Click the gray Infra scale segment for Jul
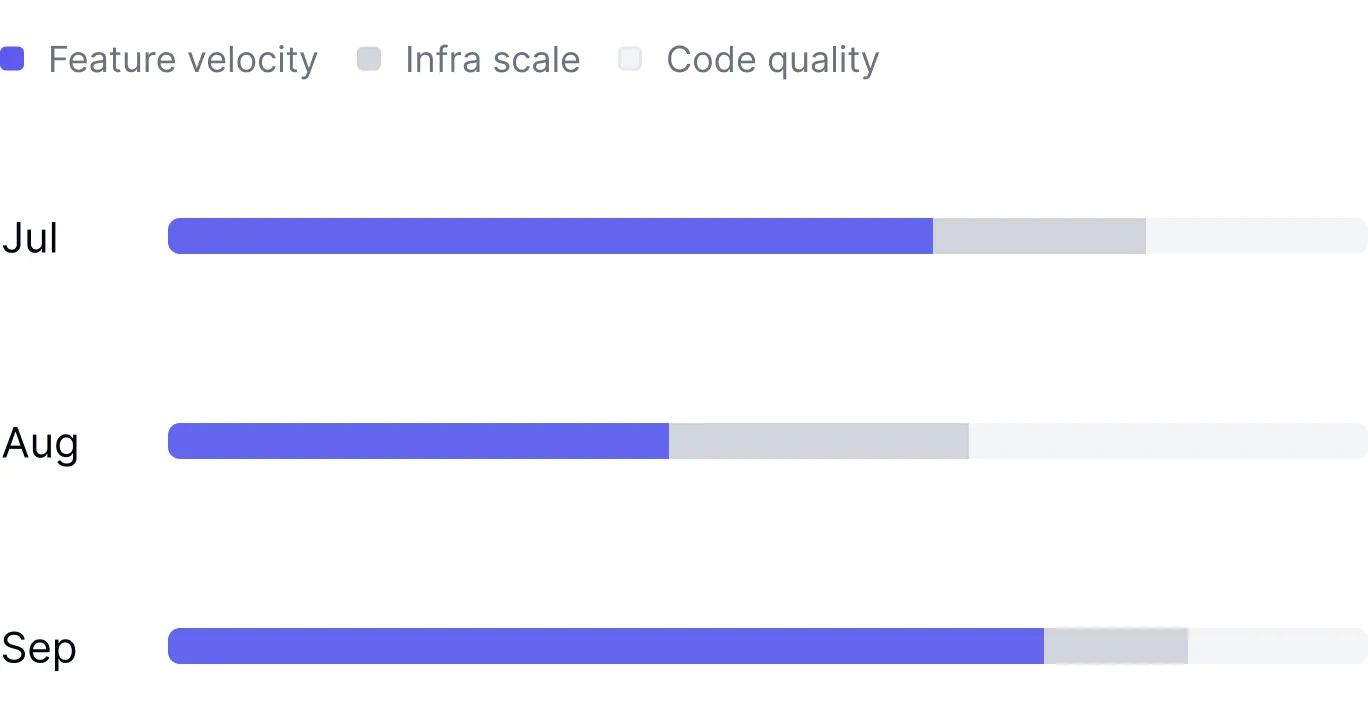Image resolution: width=1368 pixels, height=708 pixels. [1039, 236]
